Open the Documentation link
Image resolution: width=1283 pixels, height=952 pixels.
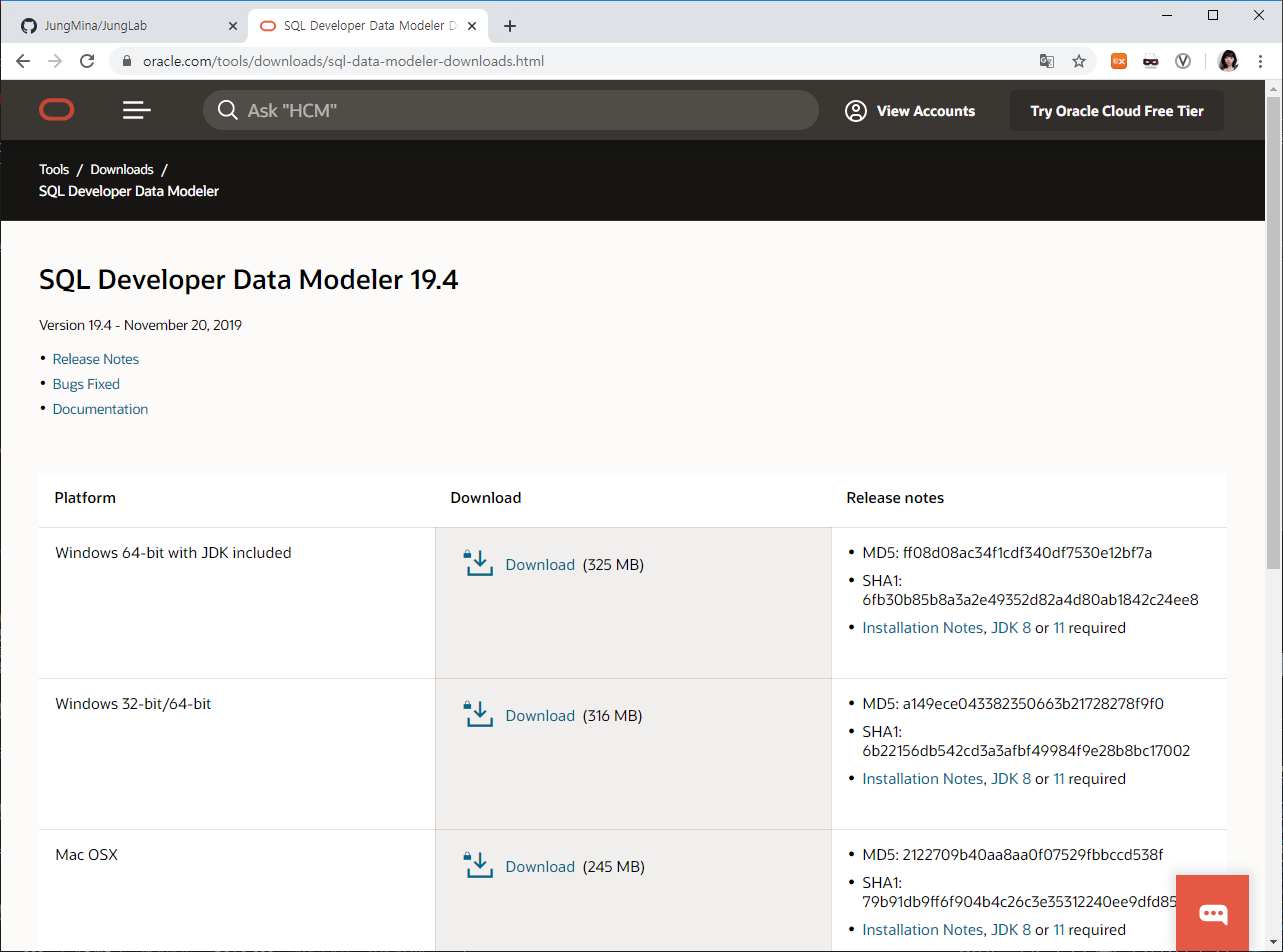(100, 409)
